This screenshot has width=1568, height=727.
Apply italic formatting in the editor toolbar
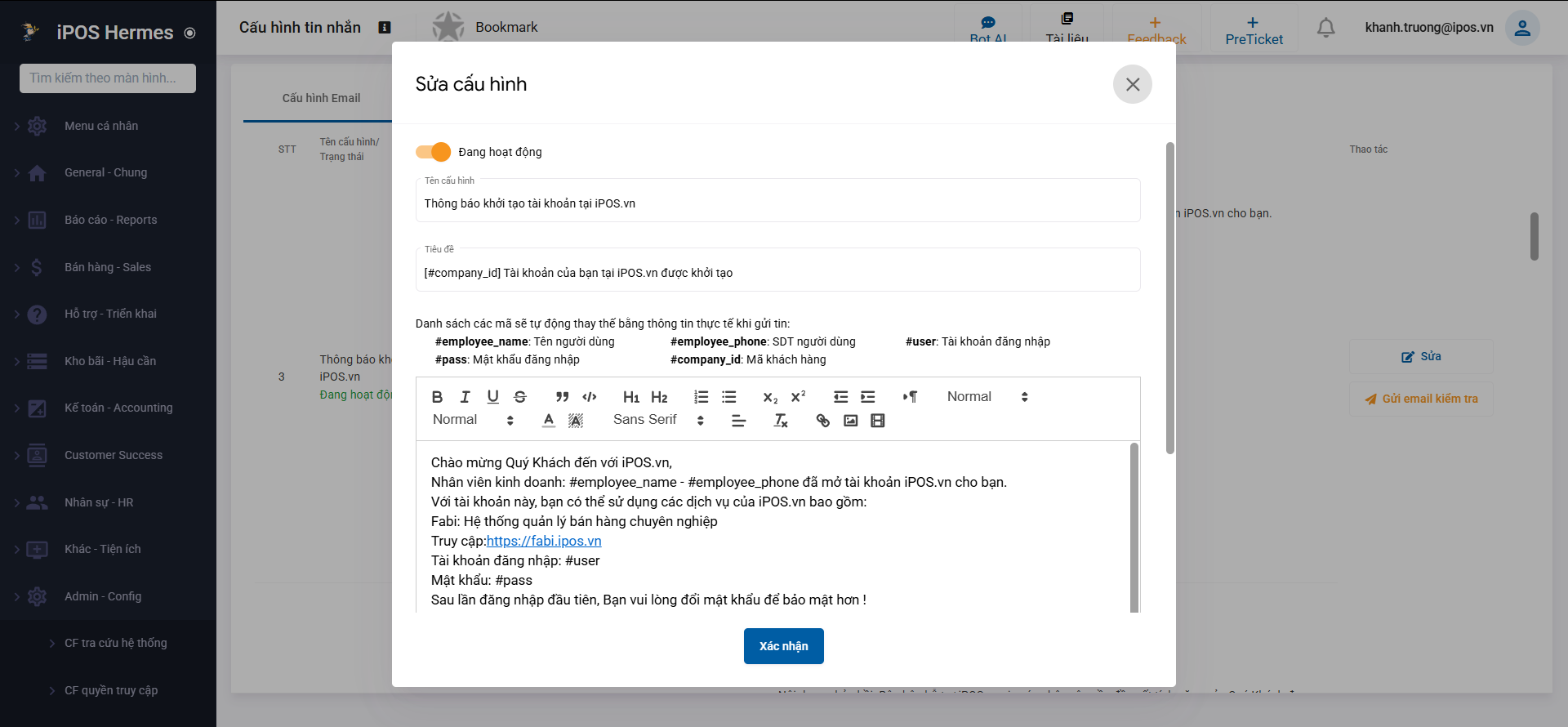(465, 397)
